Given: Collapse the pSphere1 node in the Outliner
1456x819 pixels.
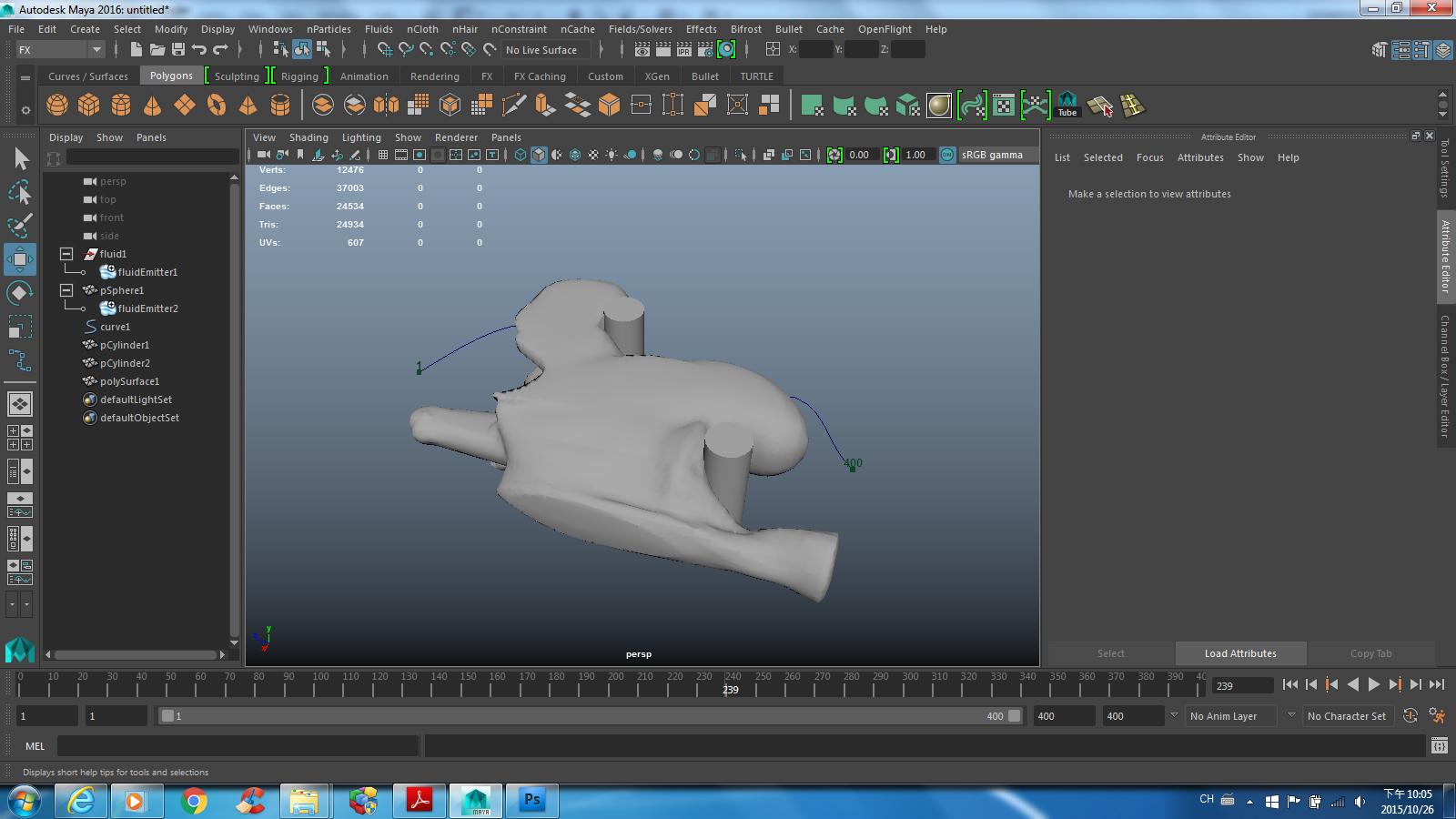Looking at the screenshot, I should [66, 289].
